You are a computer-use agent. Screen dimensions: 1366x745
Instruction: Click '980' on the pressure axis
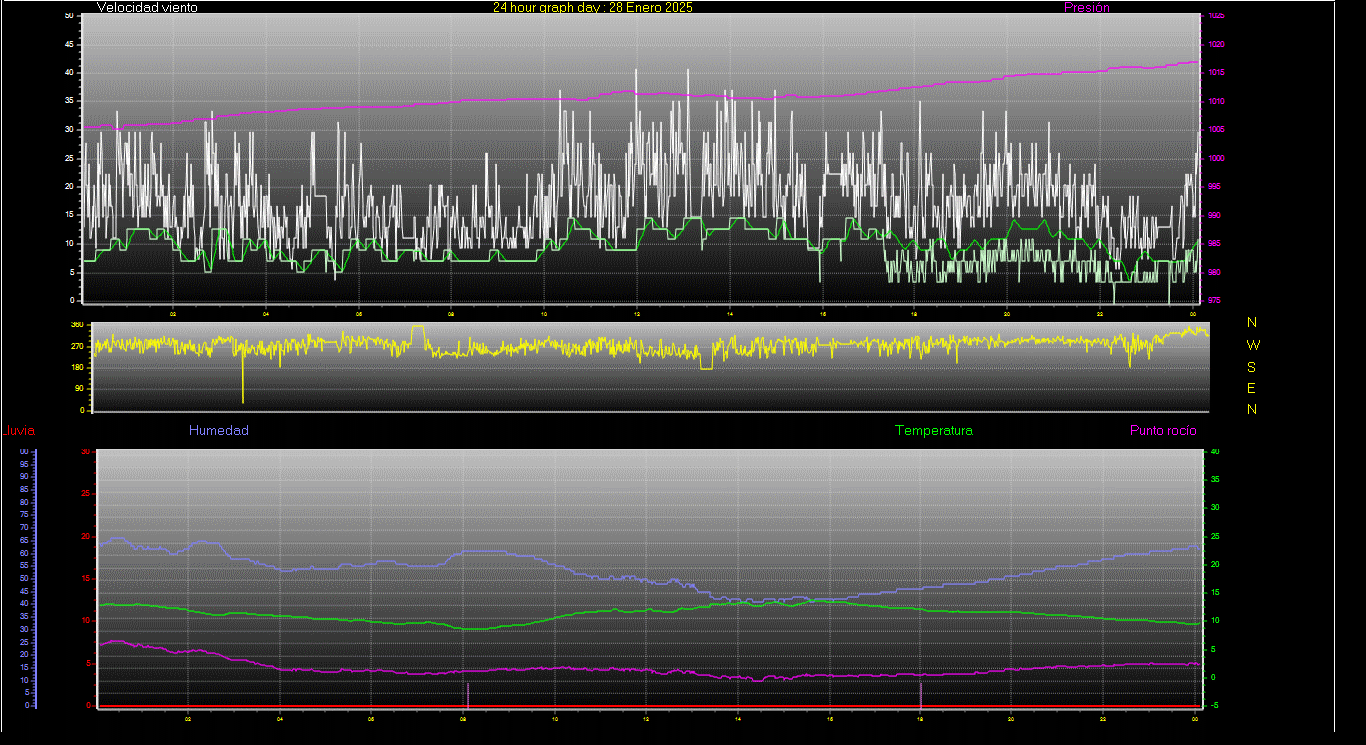[1214, 272]
